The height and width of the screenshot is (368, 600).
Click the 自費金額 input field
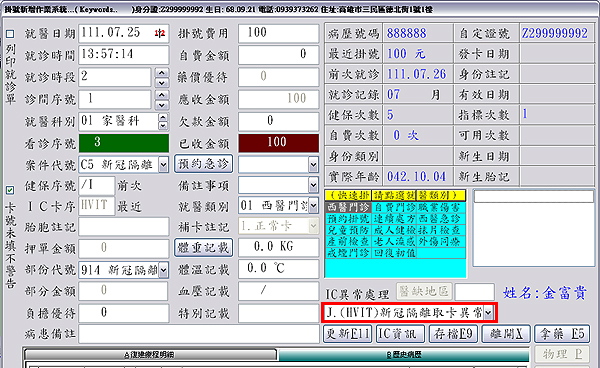[x=278, y=55]
